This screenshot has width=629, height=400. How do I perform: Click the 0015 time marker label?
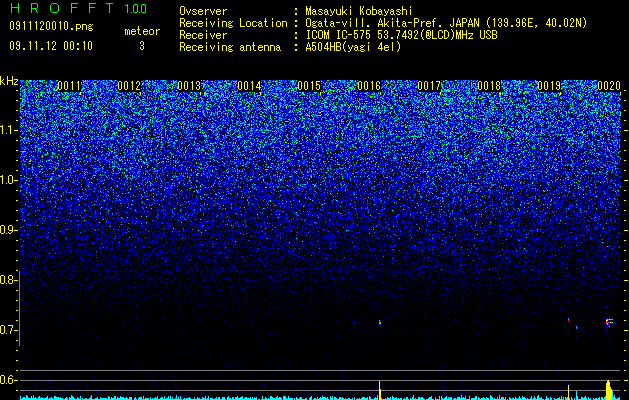point(309,86)
